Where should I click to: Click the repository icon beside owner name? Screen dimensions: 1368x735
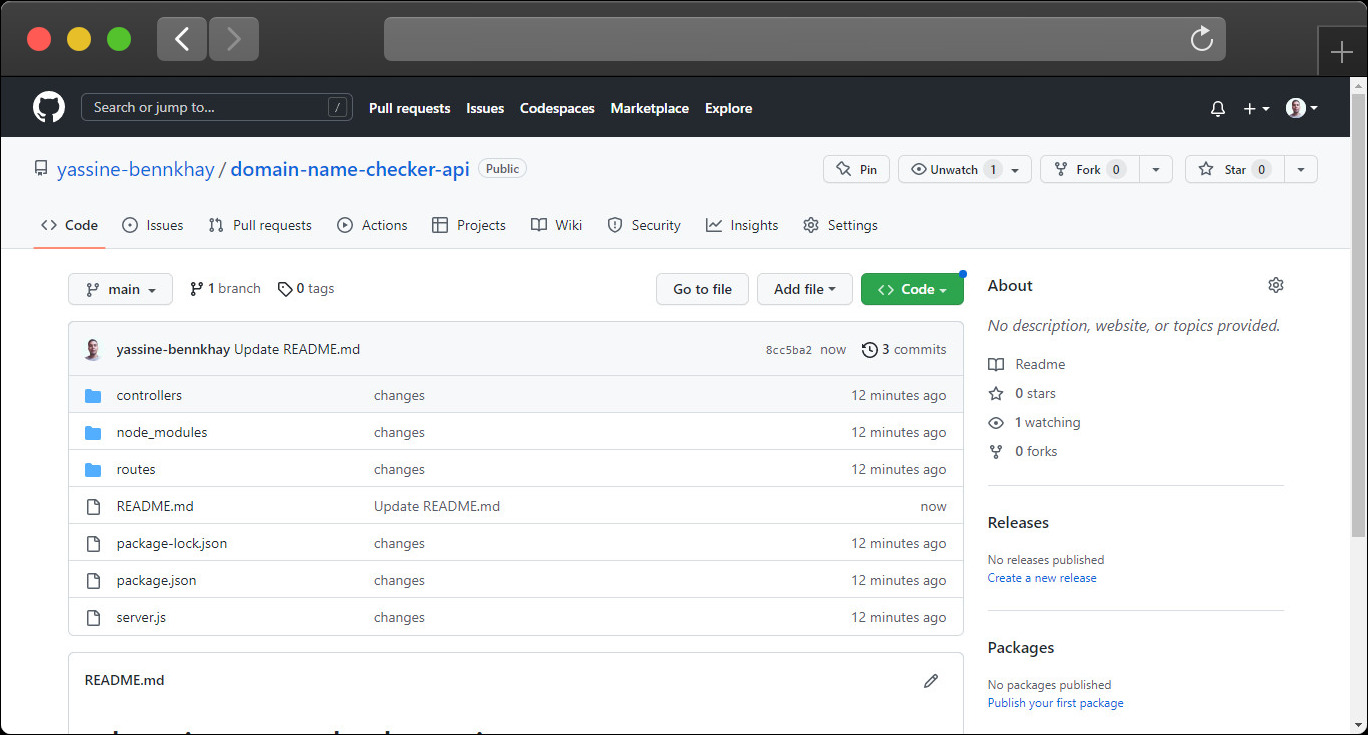click(40, 169)
